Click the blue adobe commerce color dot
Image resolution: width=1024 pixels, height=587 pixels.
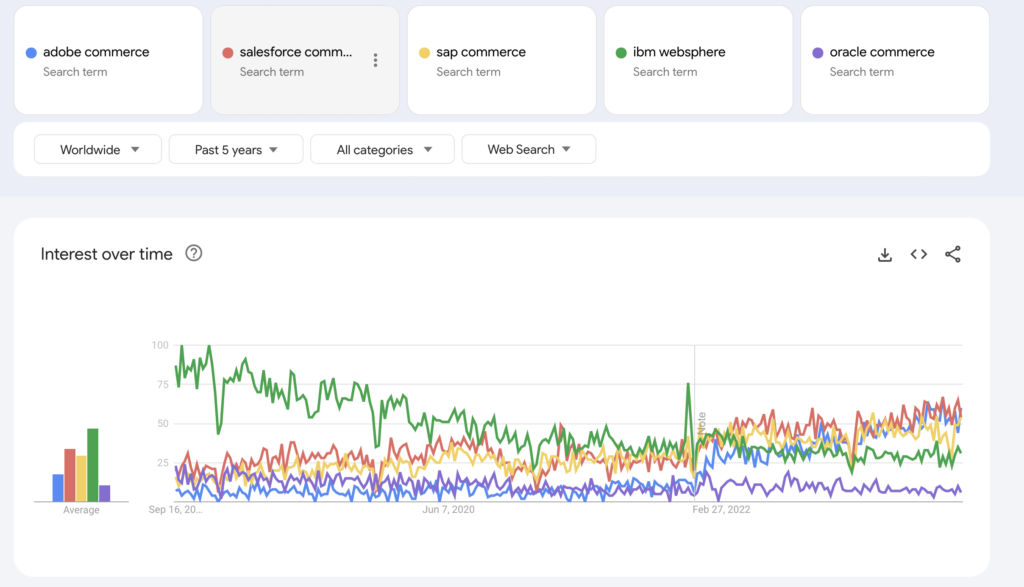click(31, 52)
